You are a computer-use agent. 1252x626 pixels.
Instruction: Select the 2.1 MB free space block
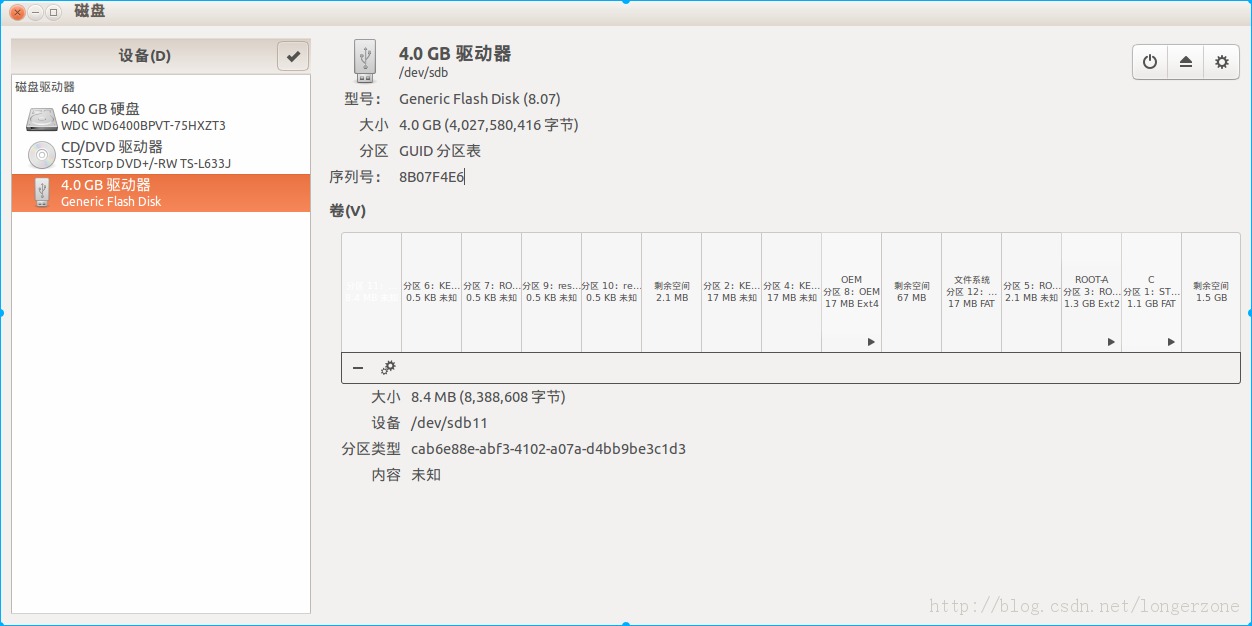click(672, 292)
